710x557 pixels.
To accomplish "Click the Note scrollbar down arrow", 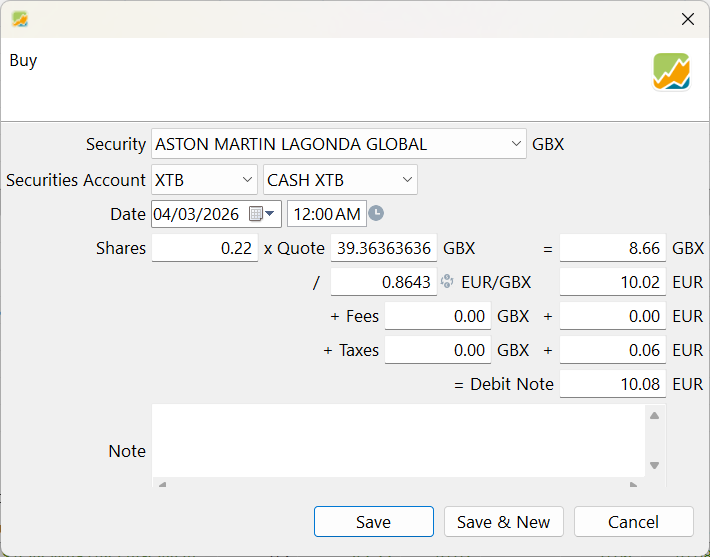I will click(654, 465).
